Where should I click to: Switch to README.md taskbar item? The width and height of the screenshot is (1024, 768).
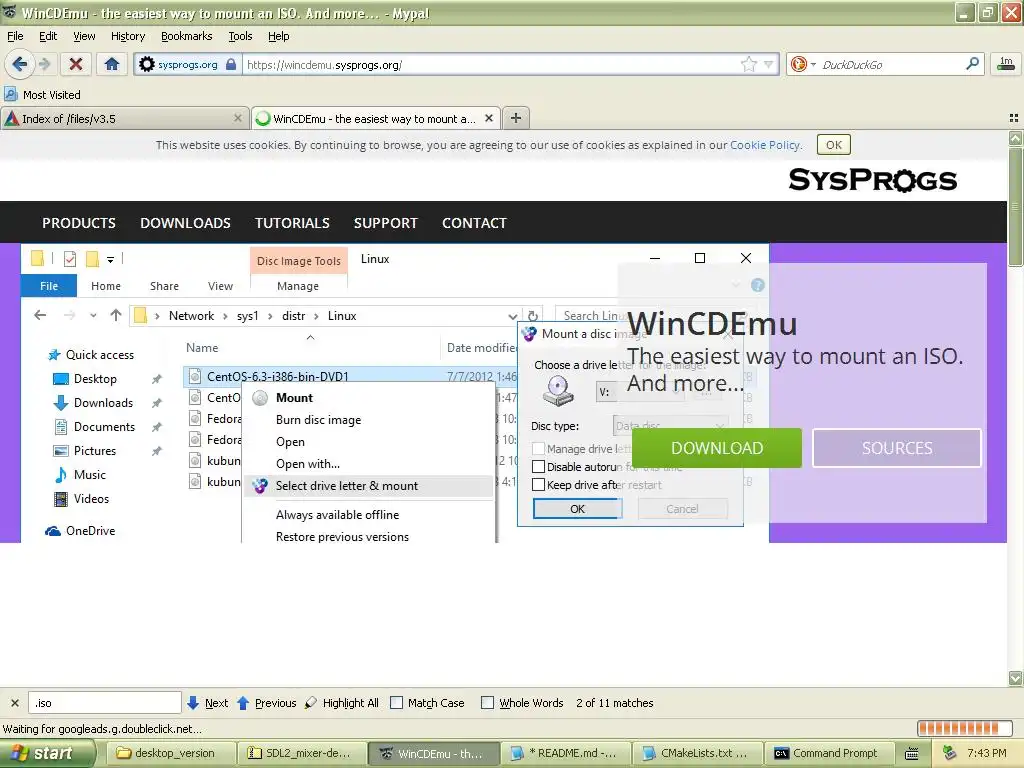pyautogui.click(x=564, y=753)
